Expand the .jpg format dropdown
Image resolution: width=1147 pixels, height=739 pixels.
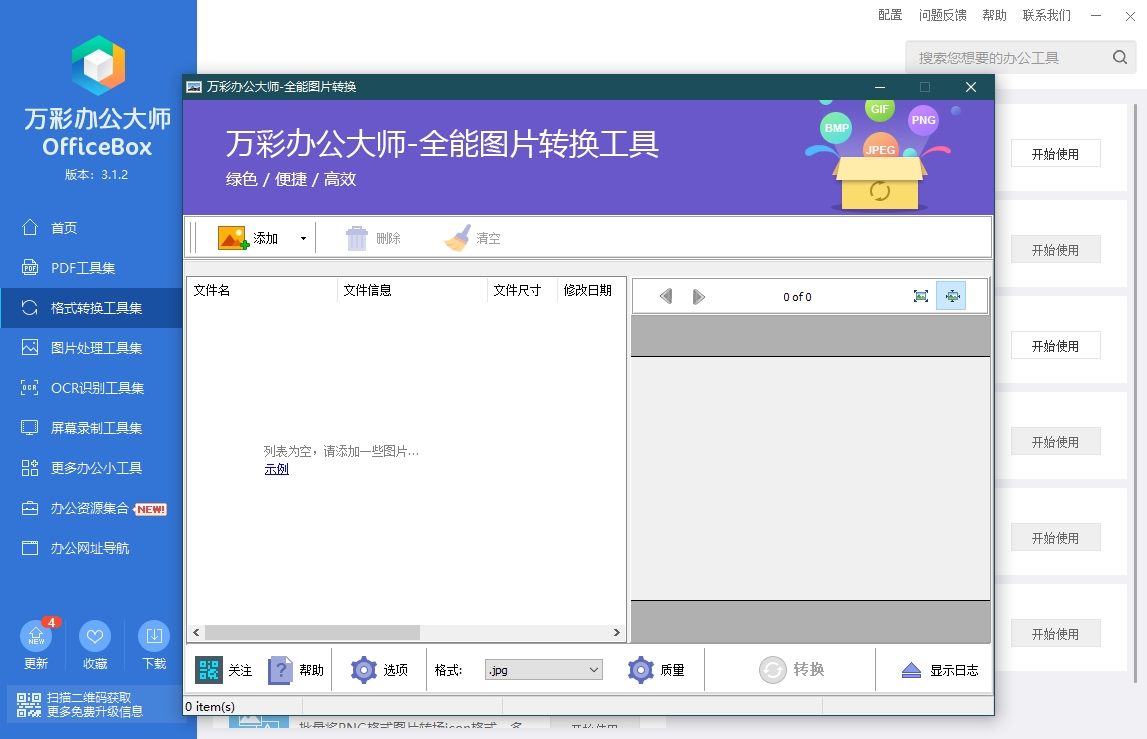tap(593, 670)
